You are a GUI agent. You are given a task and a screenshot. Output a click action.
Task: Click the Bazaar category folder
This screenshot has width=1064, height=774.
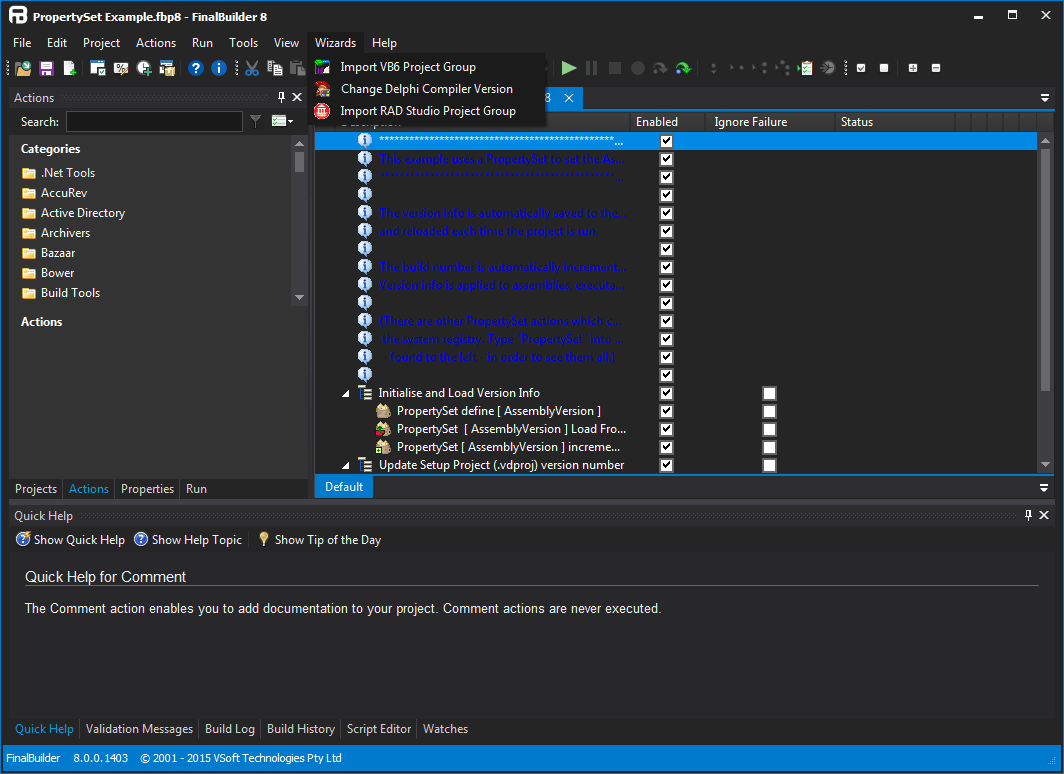point(58,252)
